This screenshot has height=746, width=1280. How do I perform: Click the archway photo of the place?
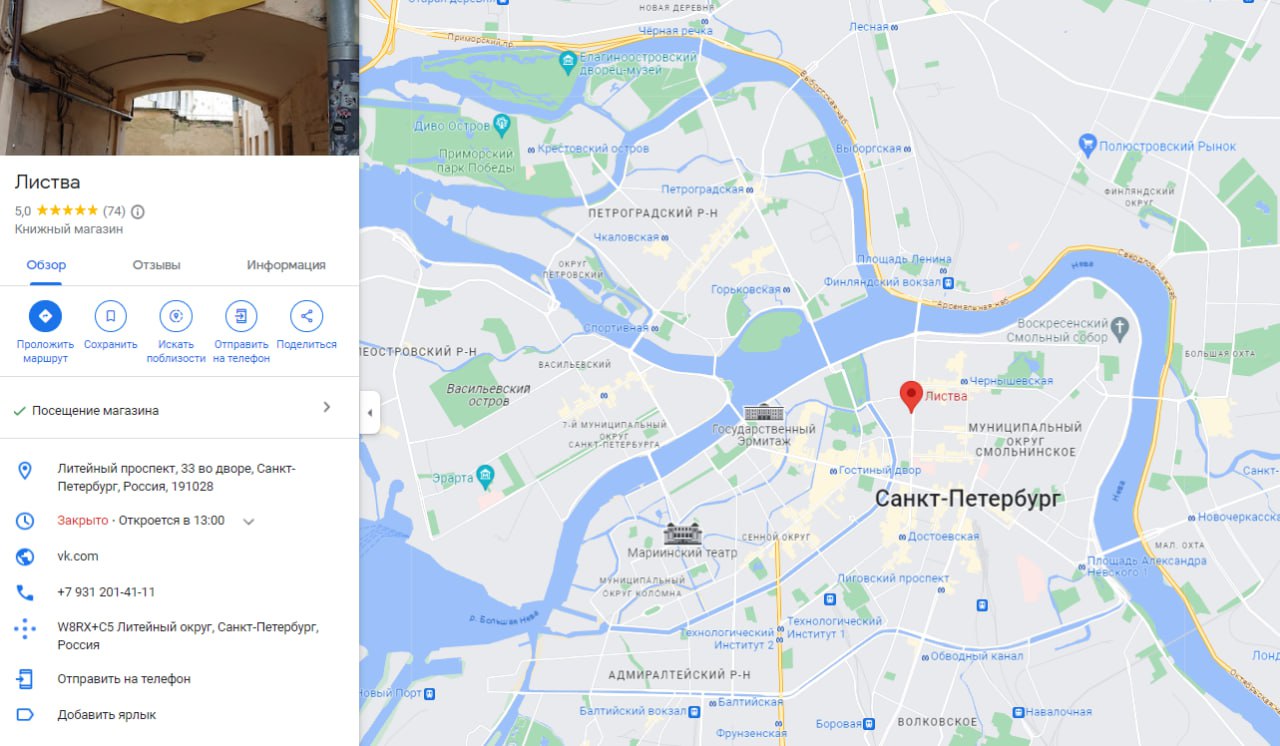(179, 77)
